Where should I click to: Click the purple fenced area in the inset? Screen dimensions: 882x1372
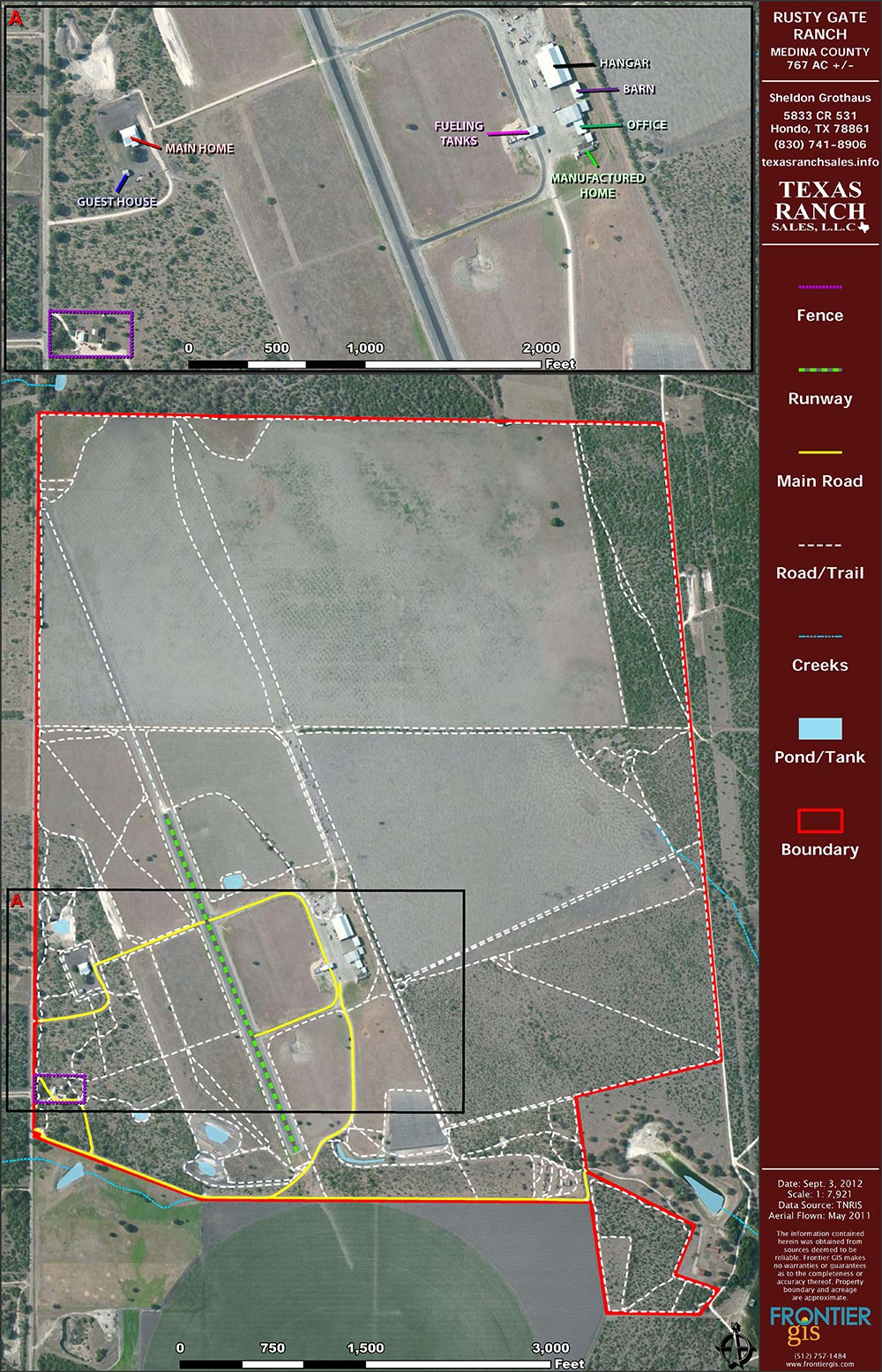[91, 334]
